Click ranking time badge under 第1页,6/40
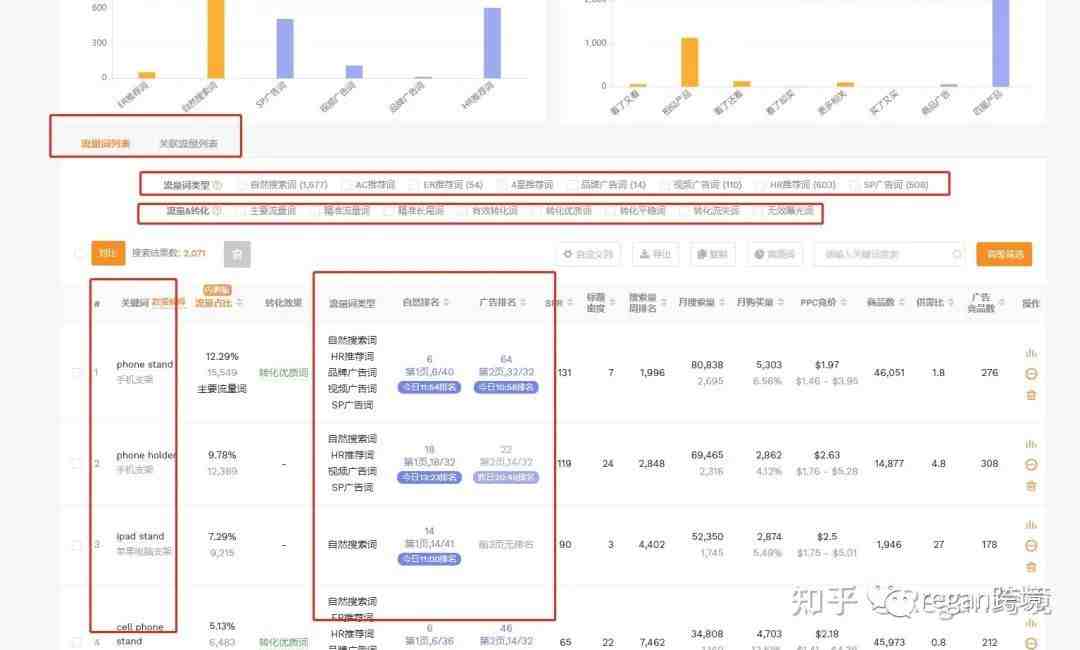Screen dimensions: 1080x650 tap(429, 388)
